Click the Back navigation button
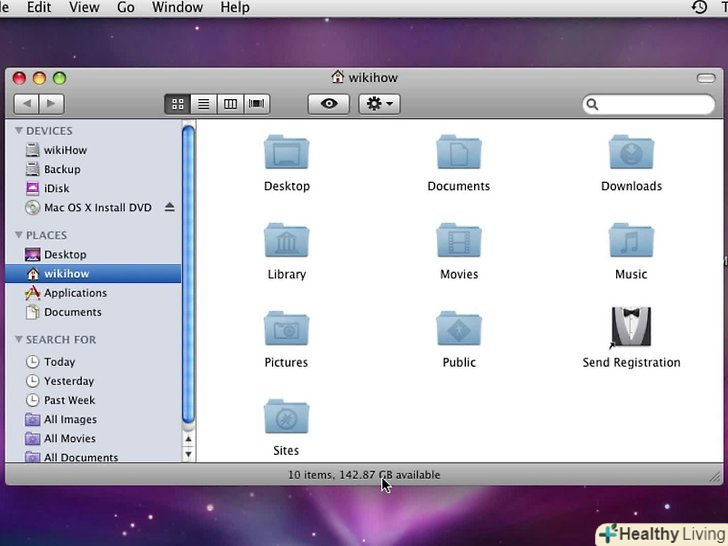The width and height of the screenshot is (728, 546). coord(26,104)
